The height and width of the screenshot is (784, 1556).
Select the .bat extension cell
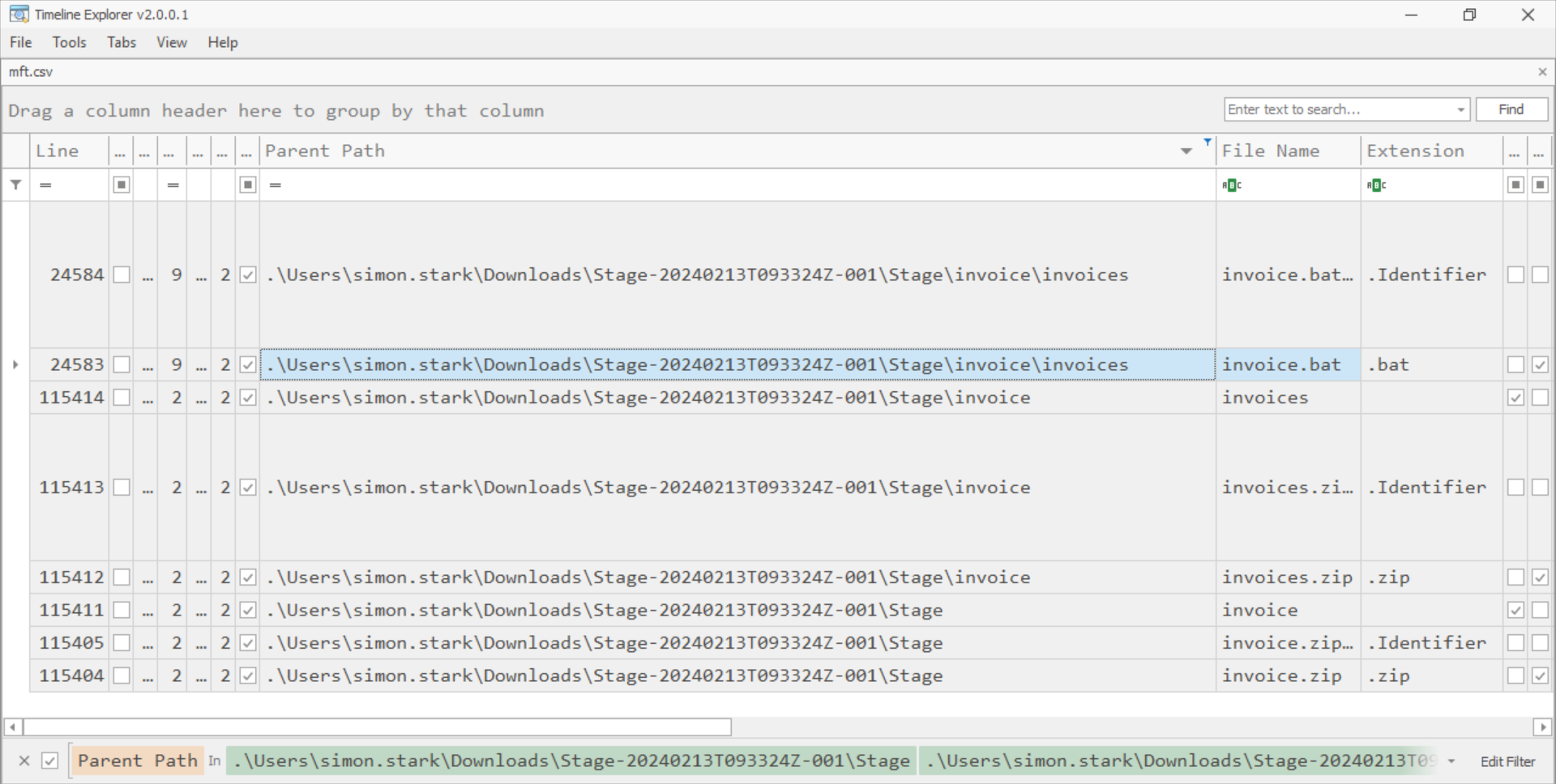pyautogui.click(x=1432, y=365)
